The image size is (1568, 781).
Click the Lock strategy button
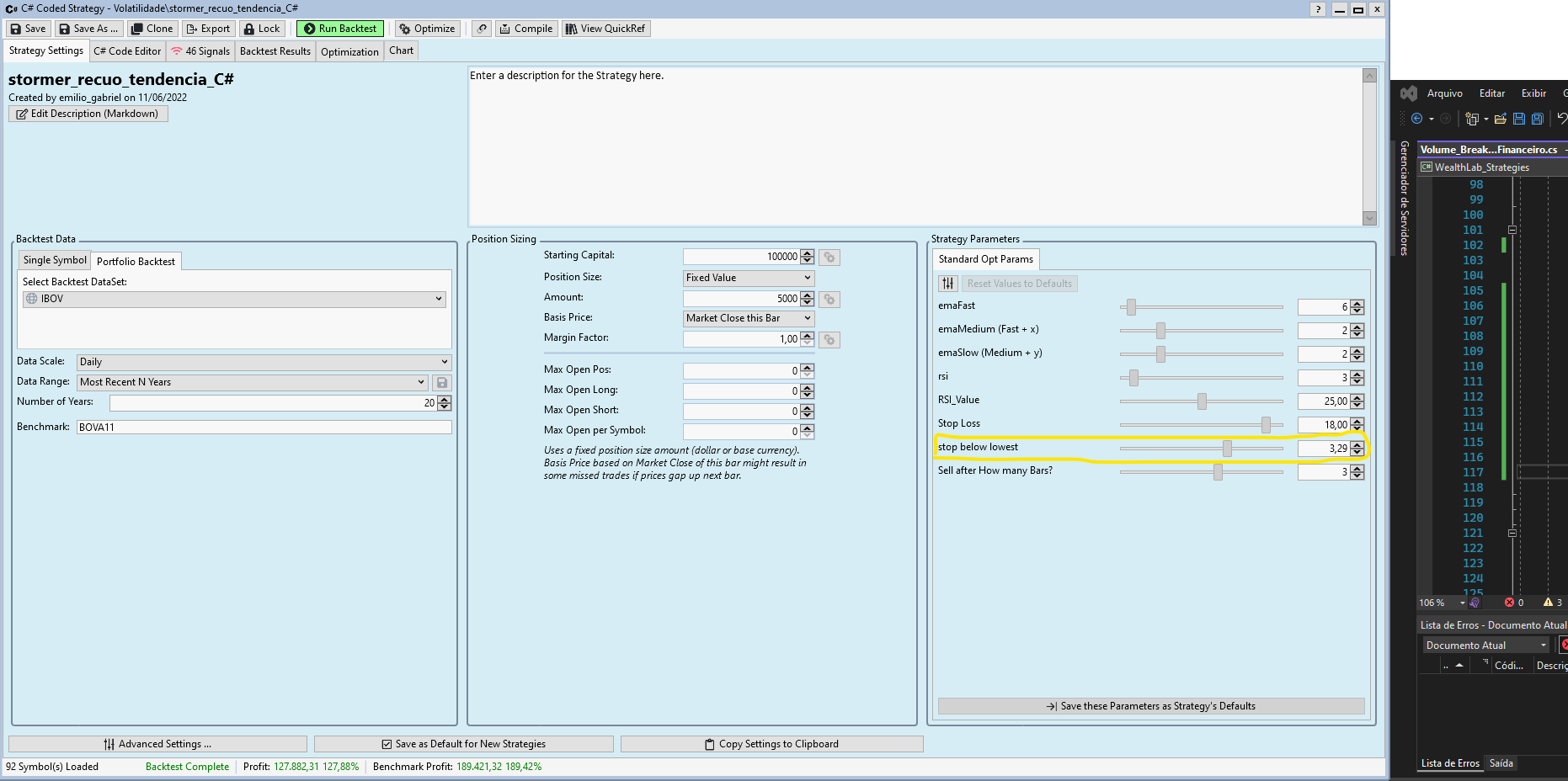(261, 29)
